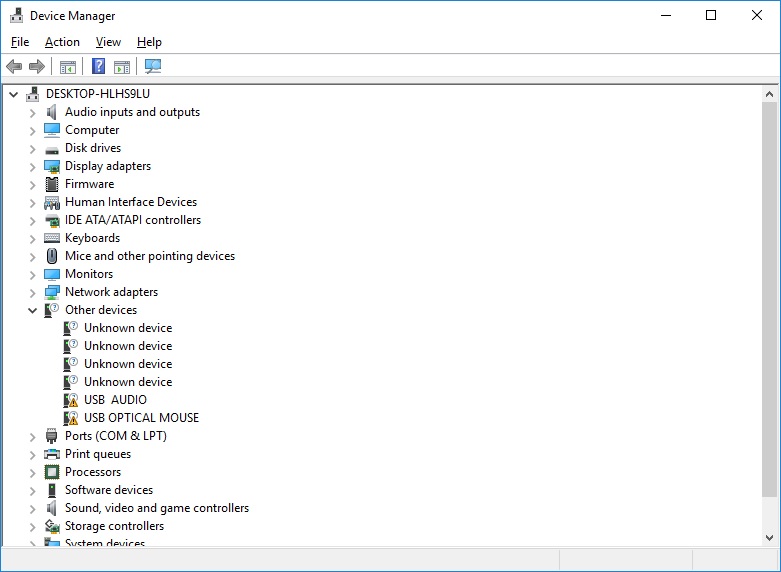Click the Human Interface Devices icon
781x572 pixels.
click(x=52, y=202)
